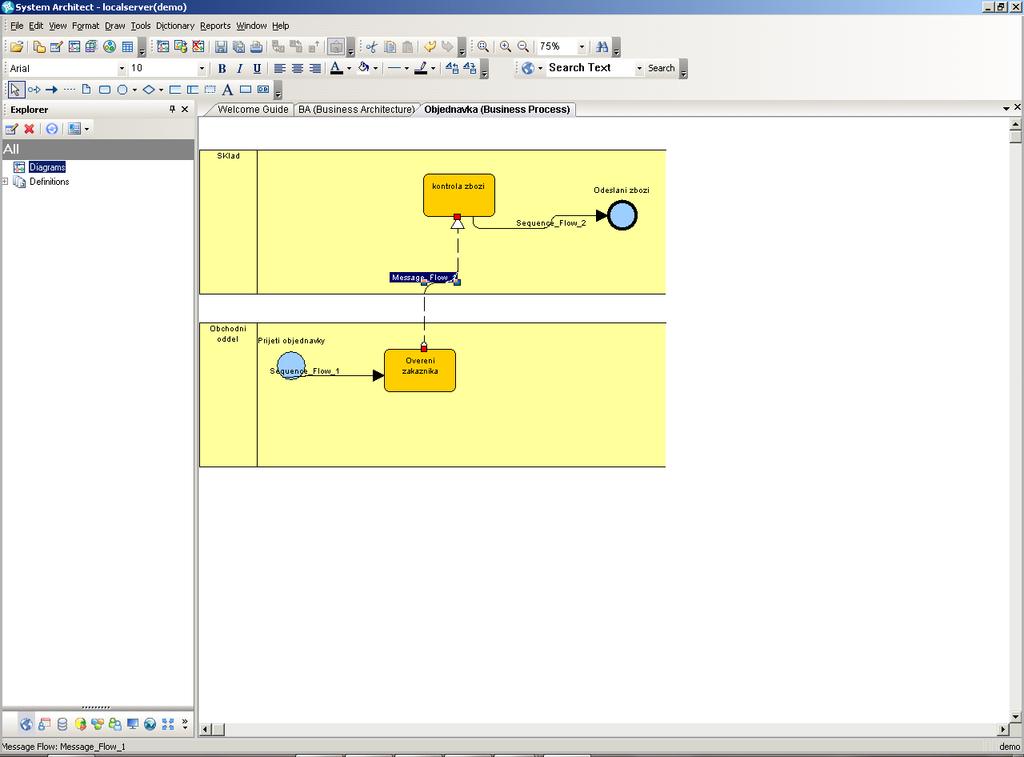
Task: Click the line color pen swatch
Action: [421, 68]
